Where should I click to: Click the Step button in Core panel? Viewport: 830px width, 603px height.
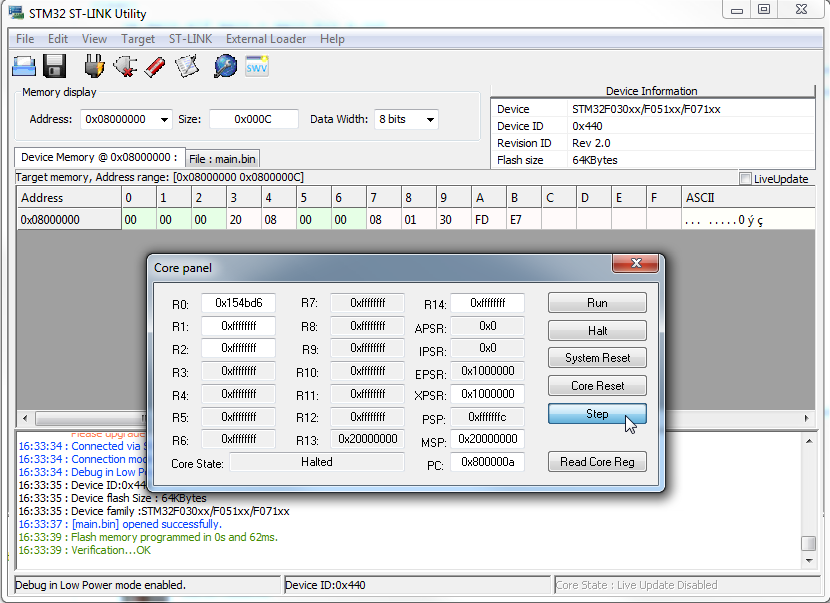coord(597,414)
